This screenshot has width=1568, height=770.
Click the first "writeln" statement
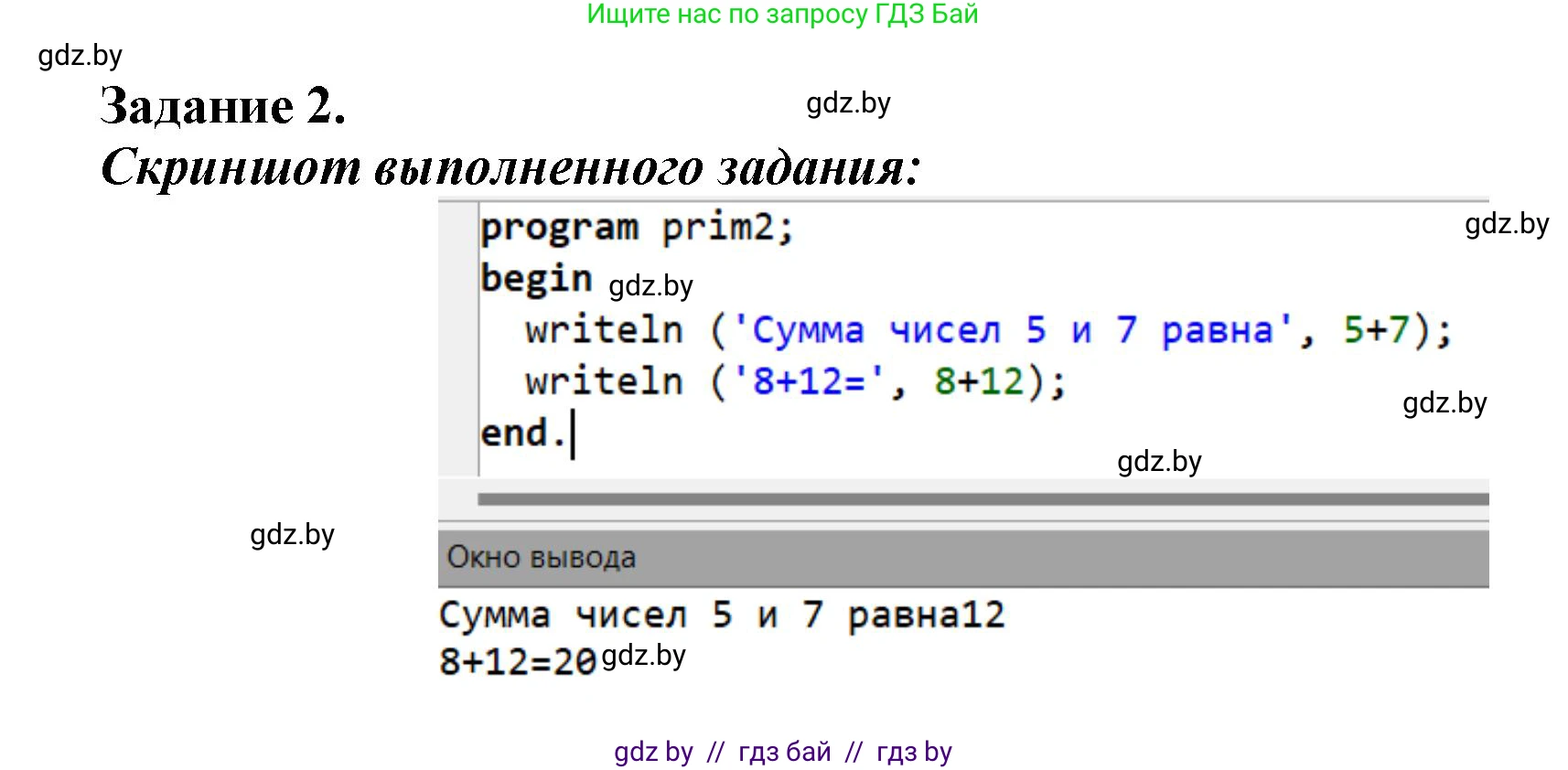(604, 330)
